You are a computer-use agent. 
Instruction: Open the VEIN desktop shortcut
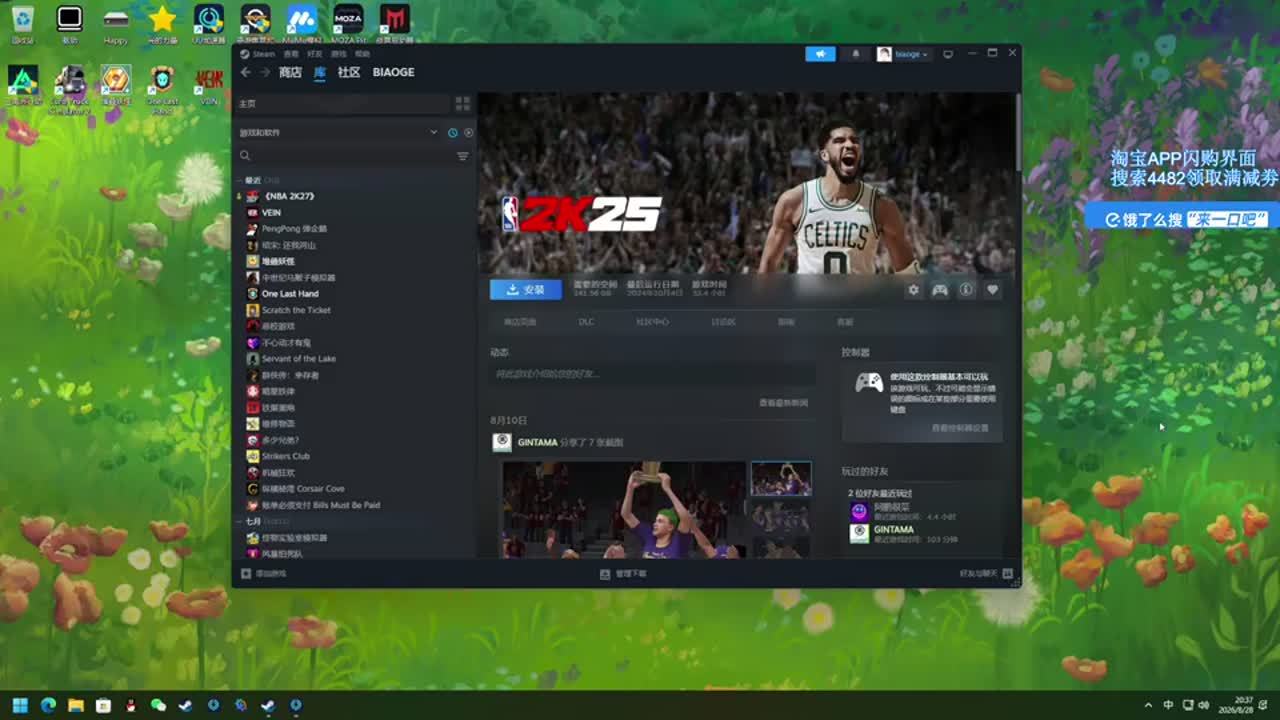point(209,85)
